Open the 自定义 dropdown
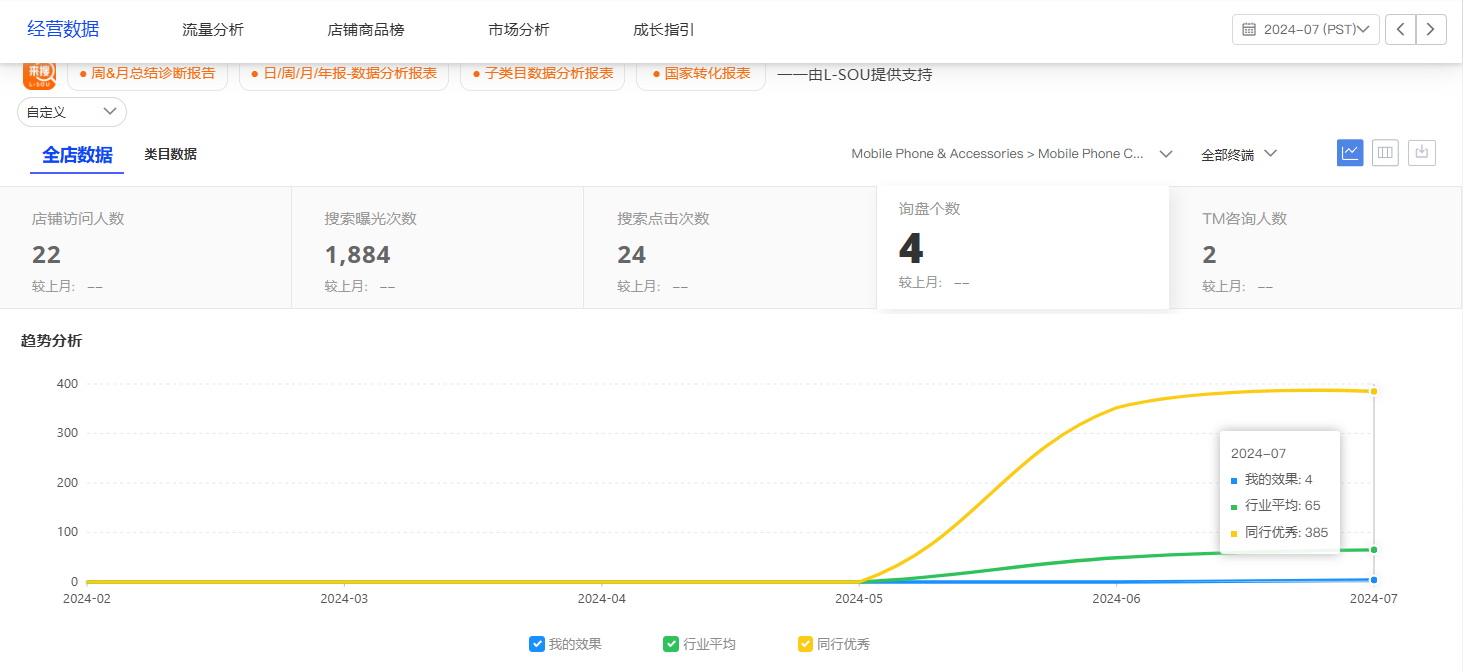The image size is (1463, 671). tap(72, 112)
